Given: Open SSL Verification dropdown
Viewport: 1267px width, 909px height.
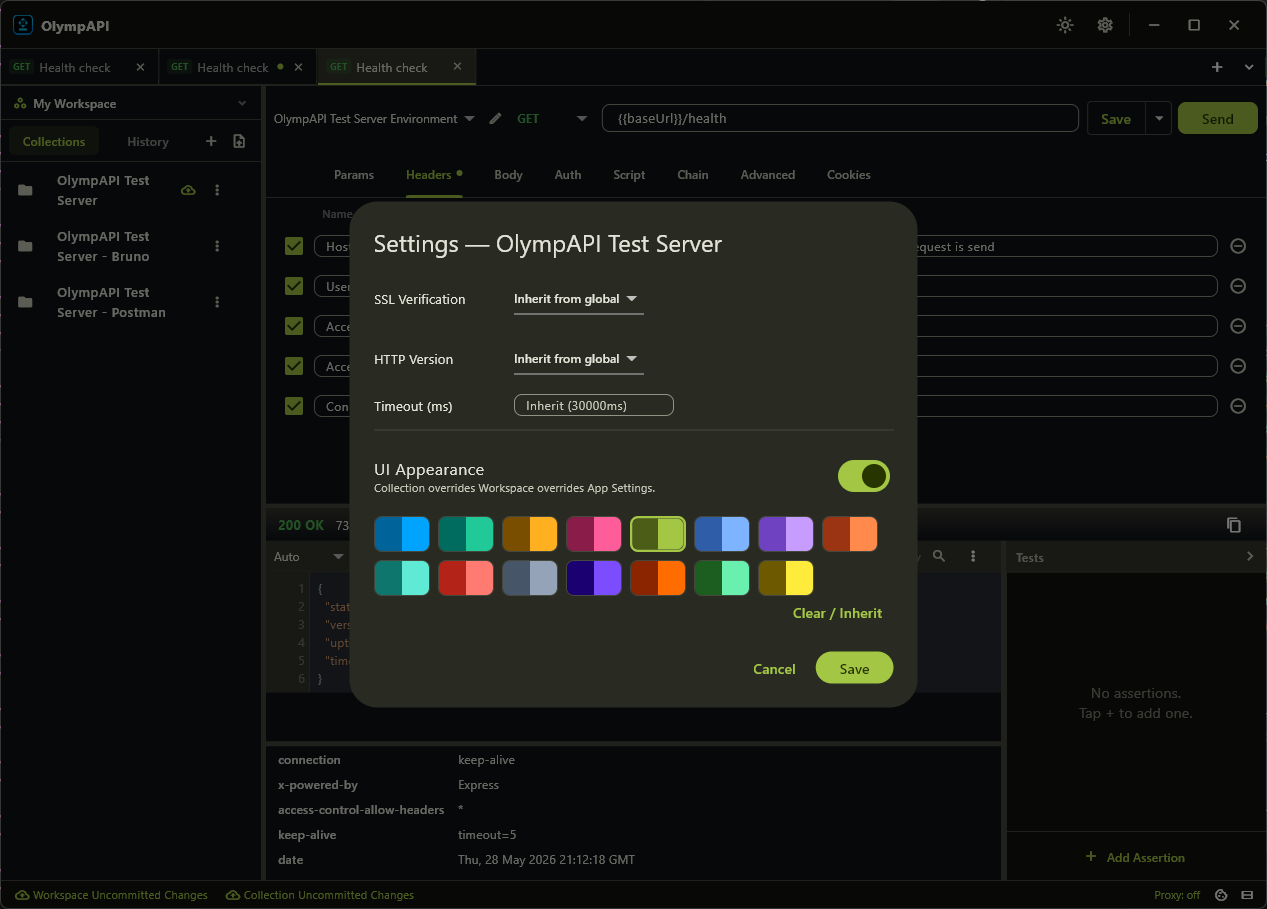Looking at the screenshot, I should pyautogui.click(x=578, y=299).
